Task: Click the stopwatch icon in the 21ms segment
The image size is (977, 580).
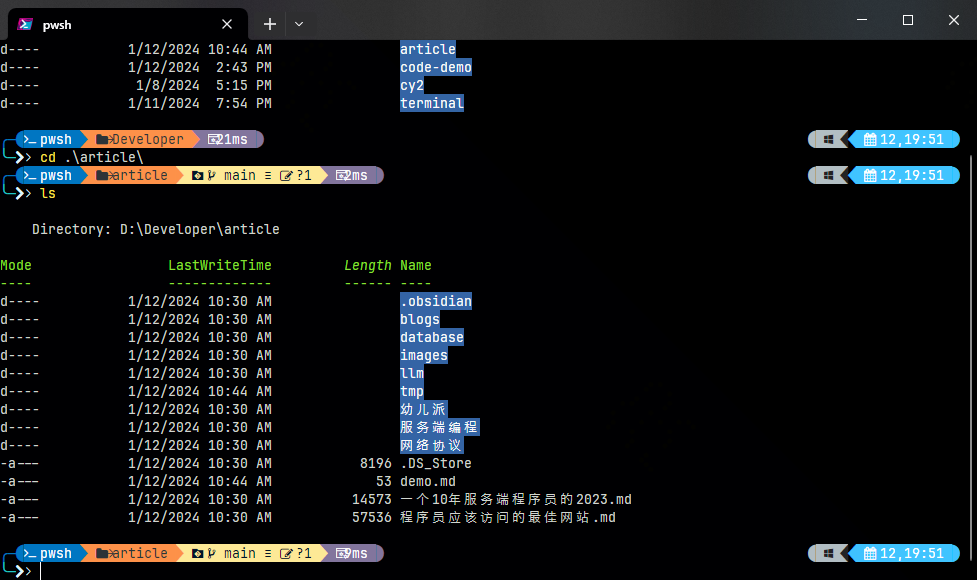Action: tap(213, 139)
